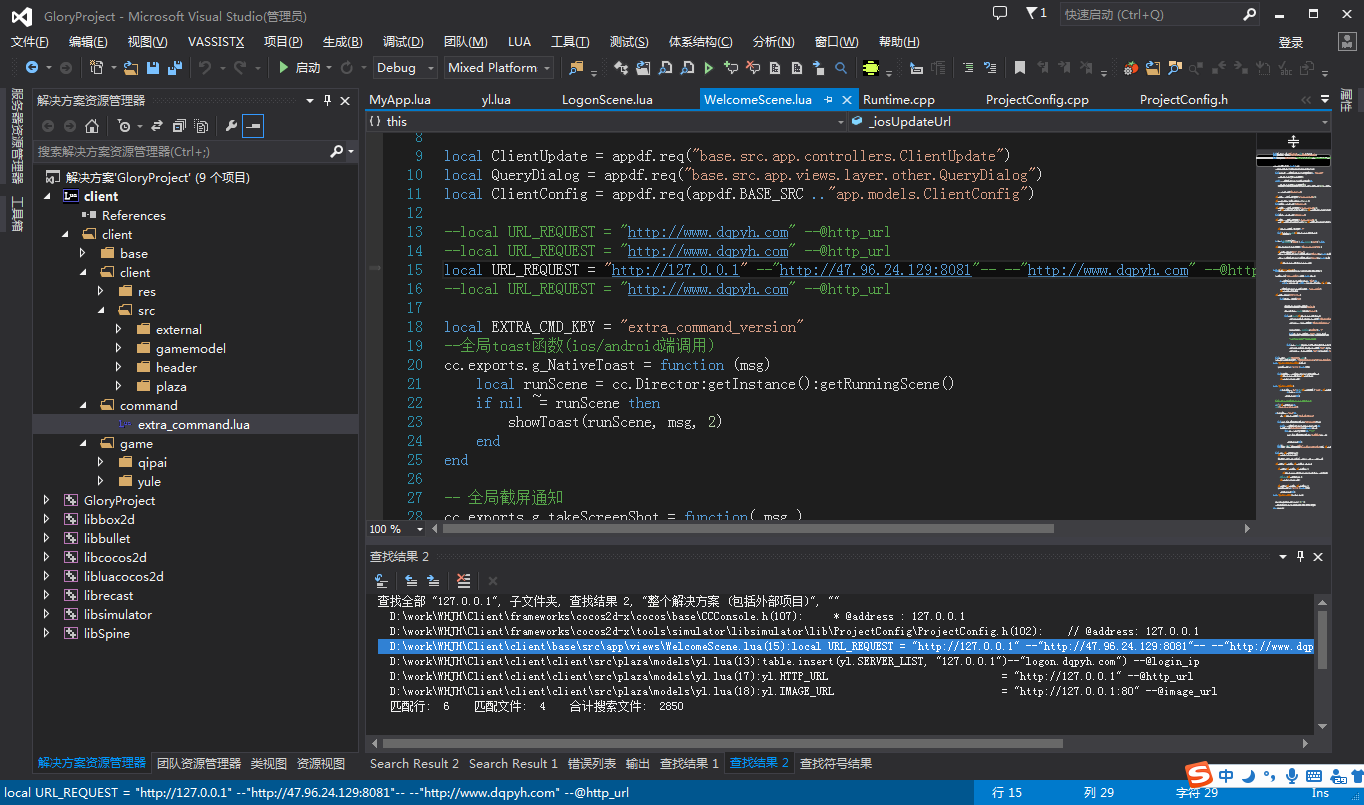This screenshot has width=1364, height=805.
Task: Collapse the client project node
Action: (x=47, y=197)
